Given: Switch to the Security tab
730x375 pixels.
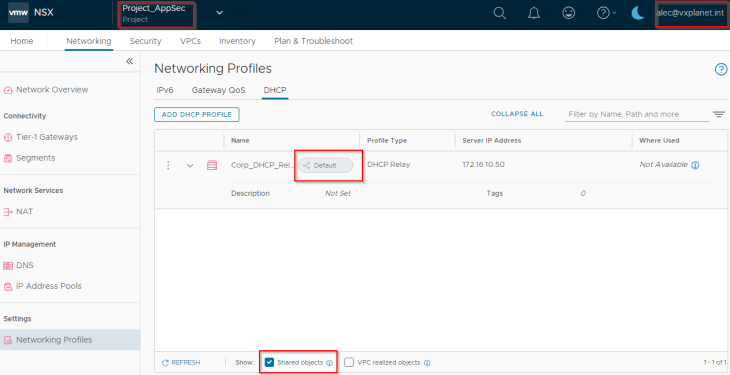Looking at the screenshot, I should click(x=145, y=41).
